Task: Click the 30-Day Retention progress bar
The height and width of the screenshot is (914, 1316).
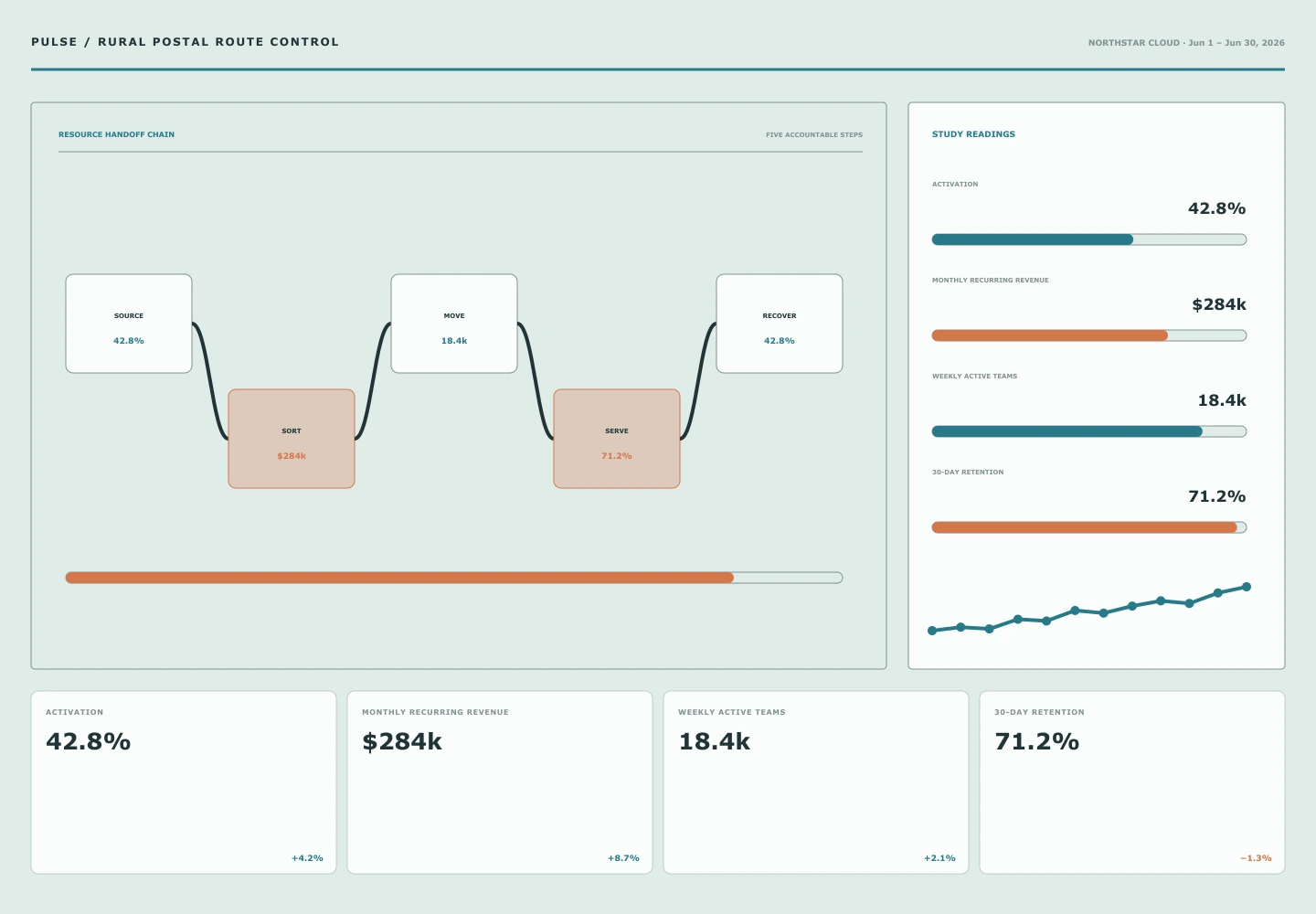Action: click(1089, 527)
